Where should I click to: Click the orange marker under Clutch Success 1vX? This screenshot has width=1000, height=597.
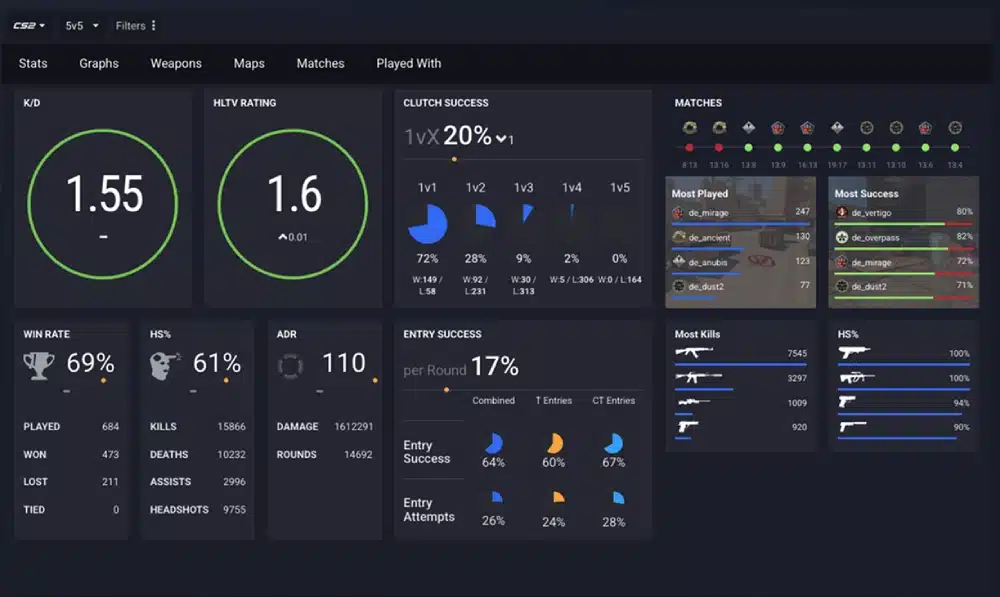[x=454, y=159]
